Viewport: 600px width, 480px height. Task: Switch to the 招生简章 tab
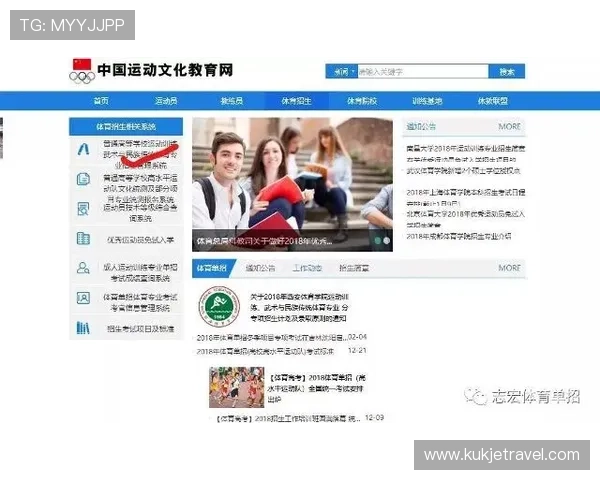[354, 268]
